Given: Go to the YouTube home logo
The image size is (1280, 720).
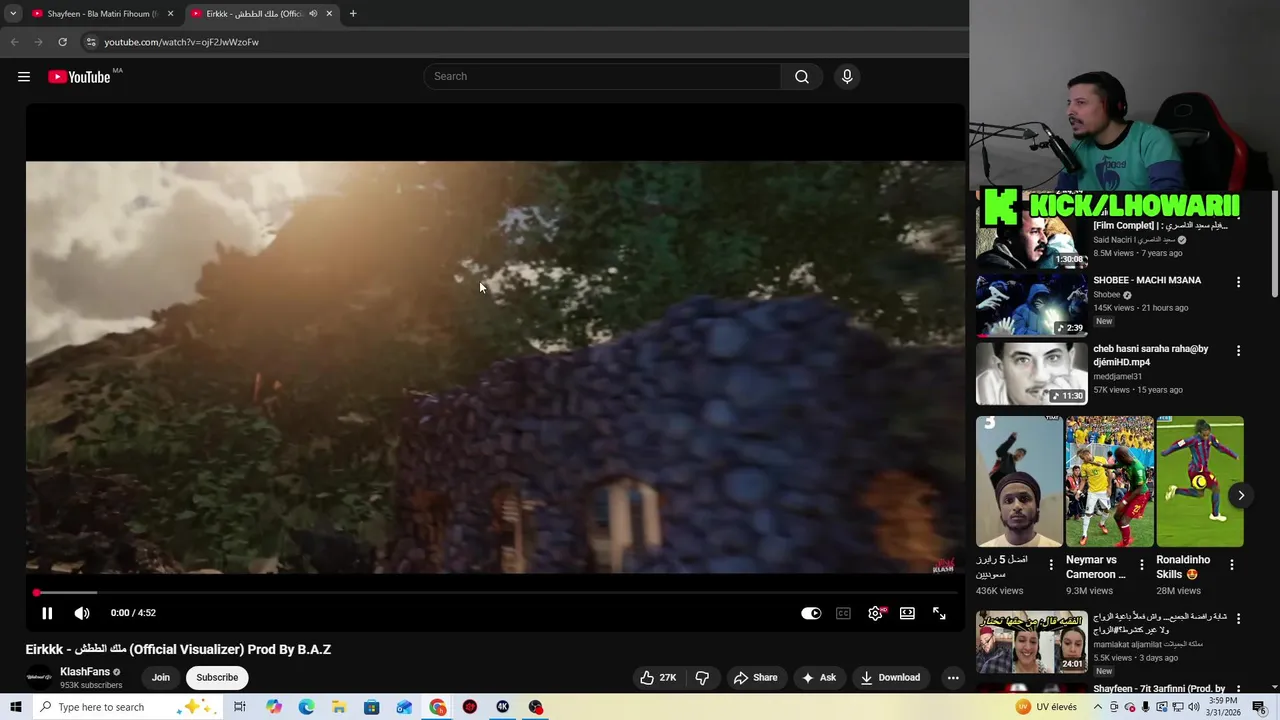Looking at the screenshot, I should (79, 77).
